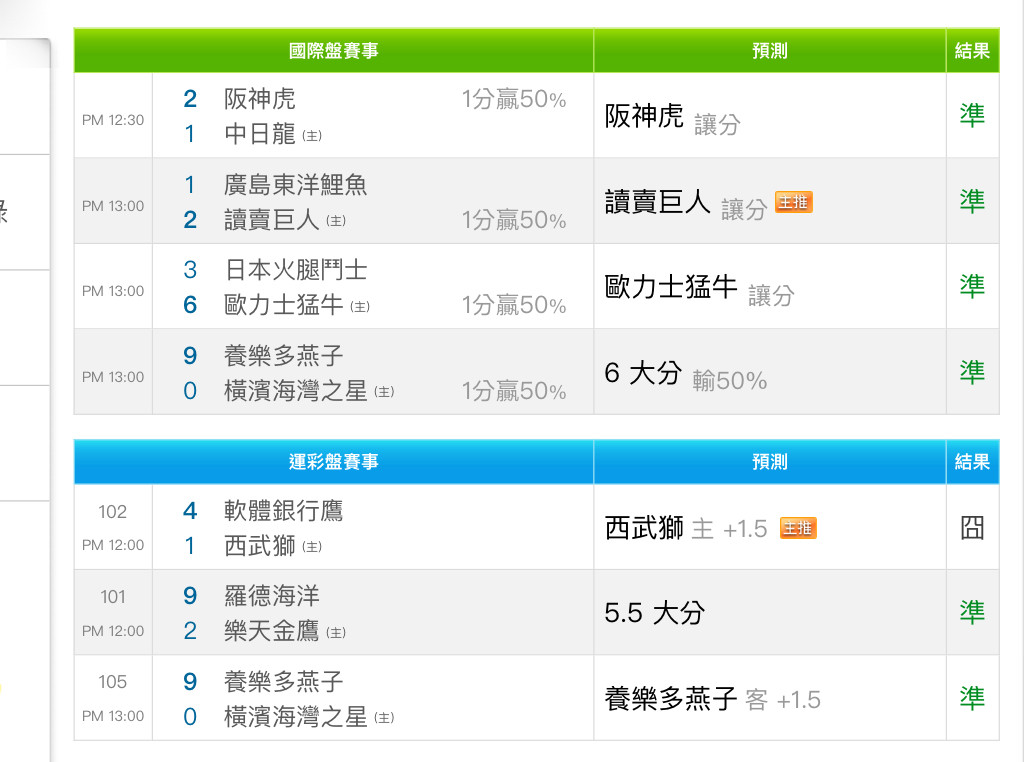Click the 準 result for the 讀賣巨人 prediction

pyautogui.click(x=972, y=201)
